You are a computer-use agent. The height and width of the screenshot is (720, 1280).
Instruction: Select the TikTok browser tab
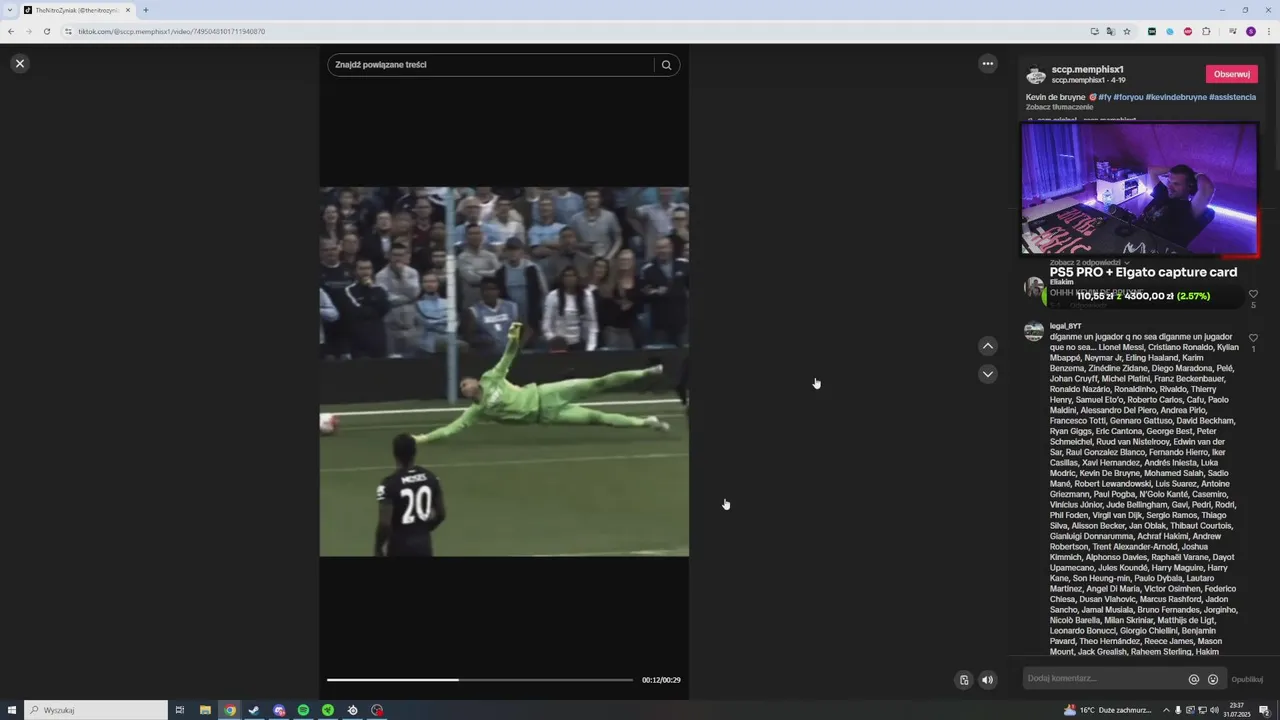point(77,10)
